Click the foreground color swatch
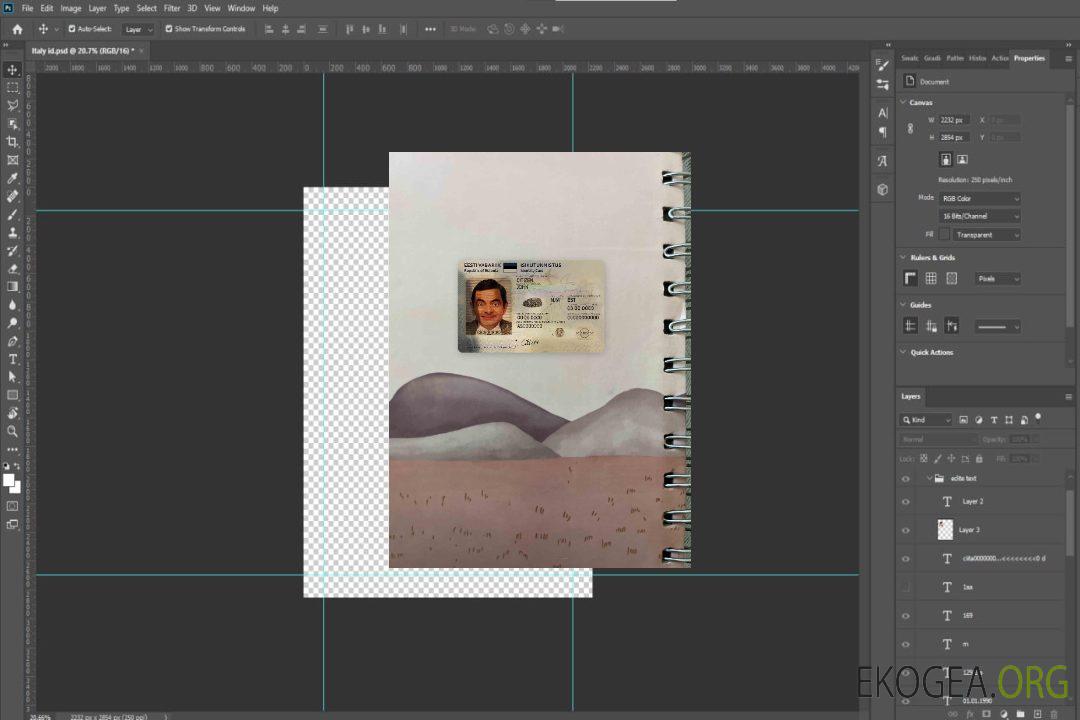The height and width of the screenshot is (720, 1080). (x=8, y=480)
